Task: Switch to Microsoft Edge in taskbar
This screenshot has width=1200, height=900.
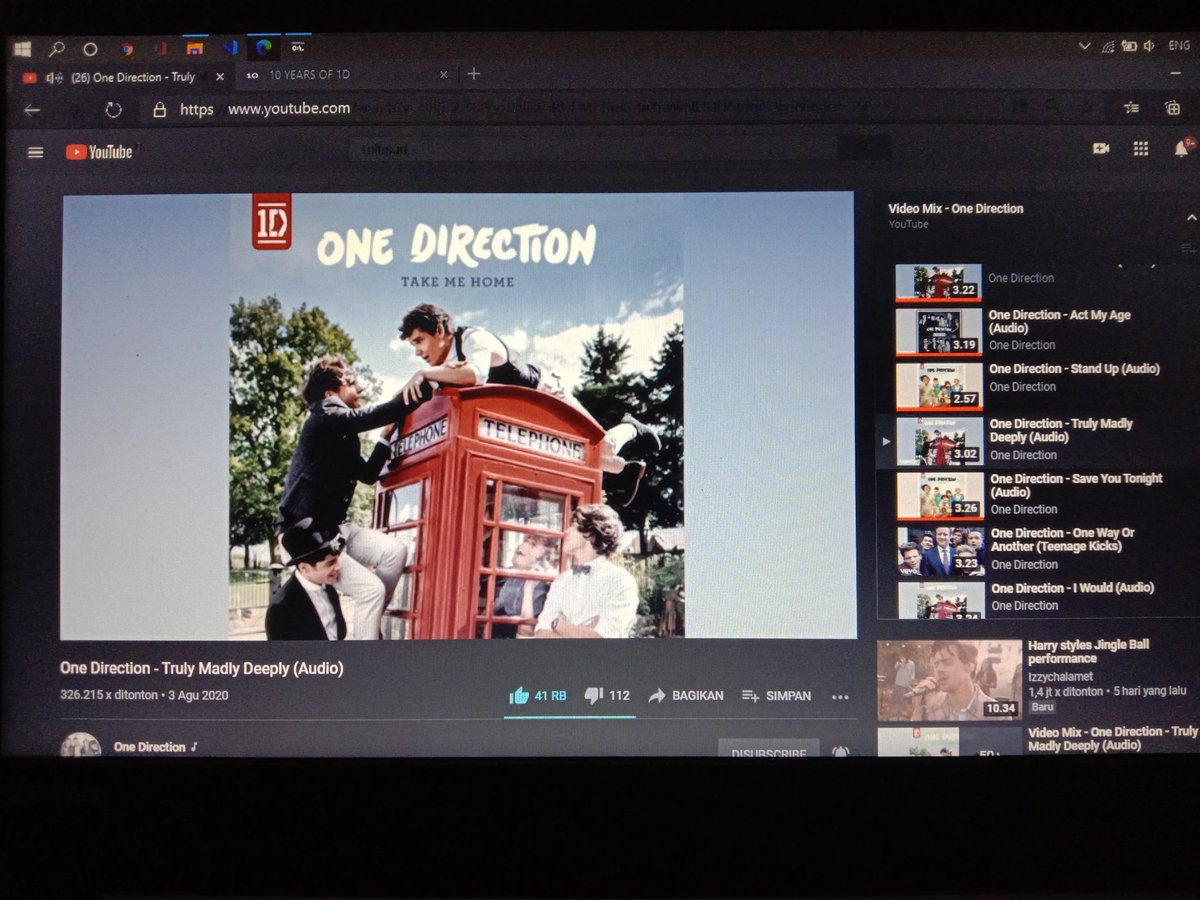Action: click(264, 46)
